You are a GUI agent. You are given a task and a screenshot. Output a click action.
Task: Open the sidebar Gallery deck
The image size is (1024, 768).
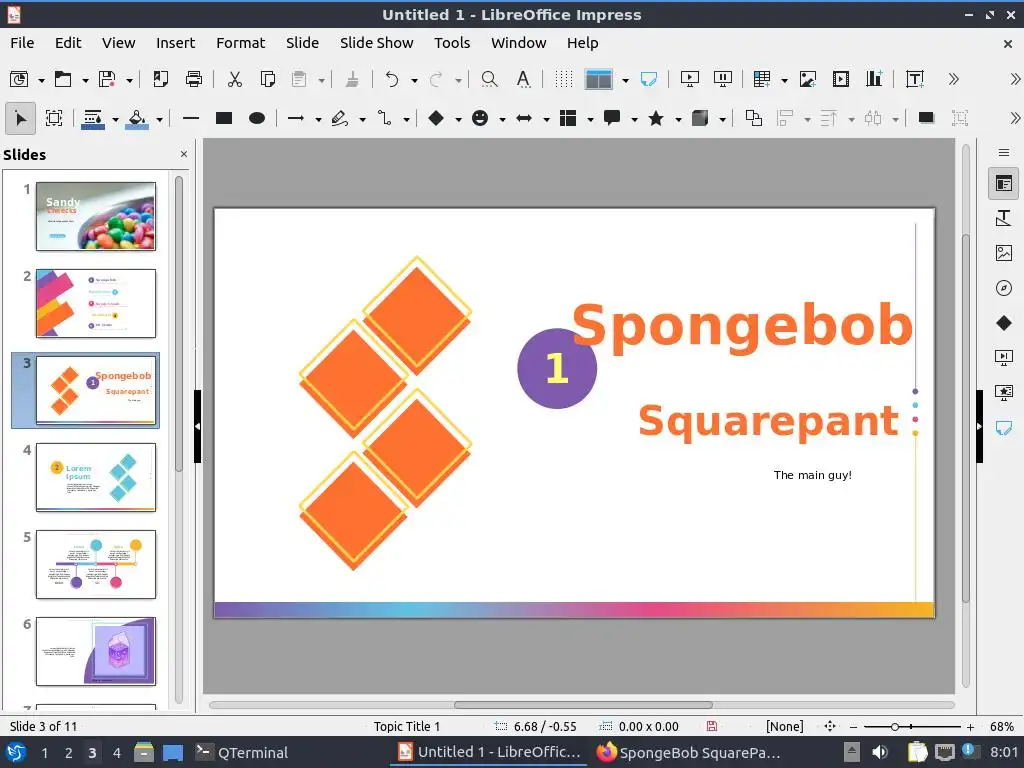(x=1004, y=253)
